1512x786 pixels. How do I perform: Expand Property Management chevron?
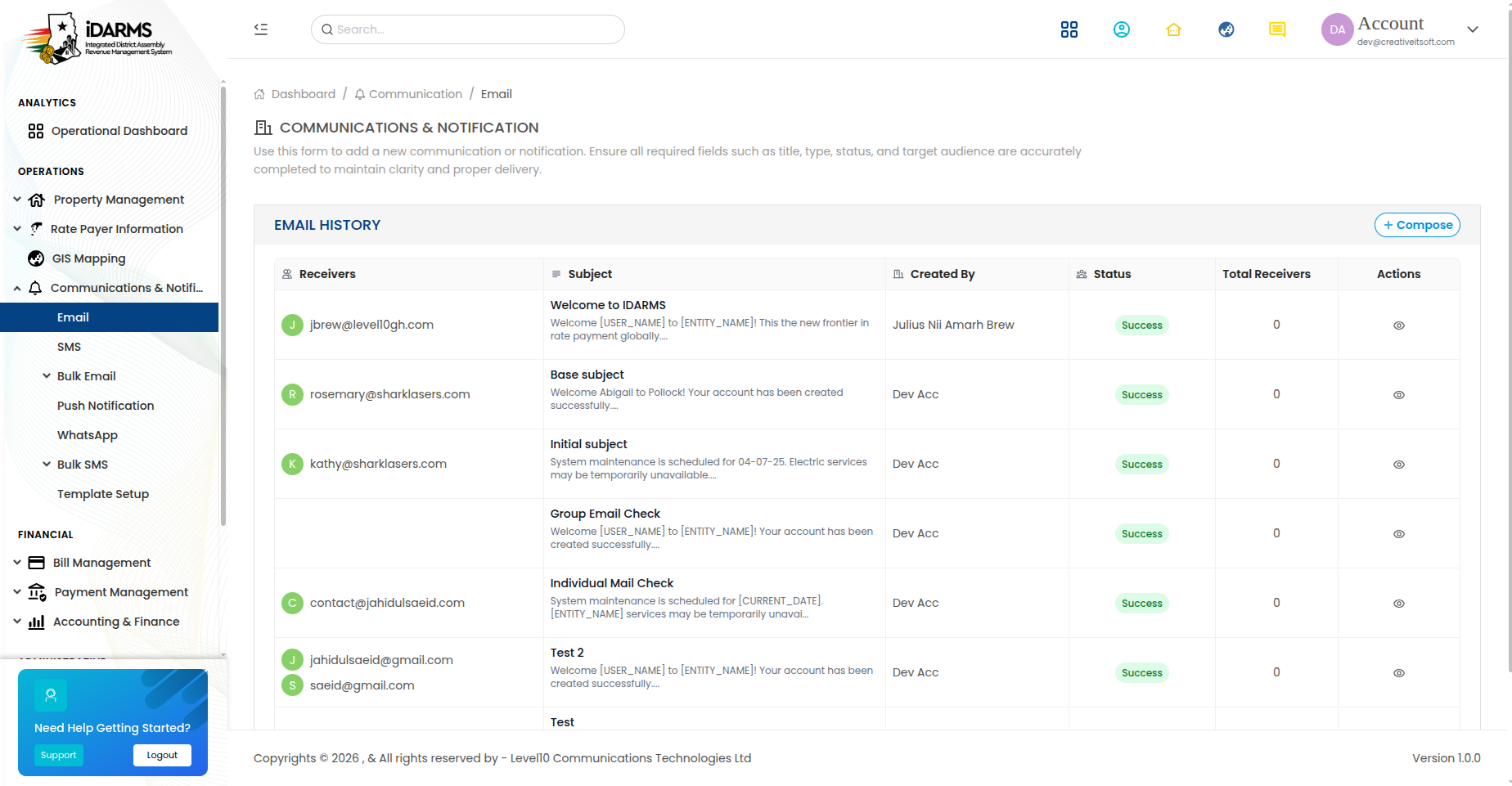pos(17,200)
